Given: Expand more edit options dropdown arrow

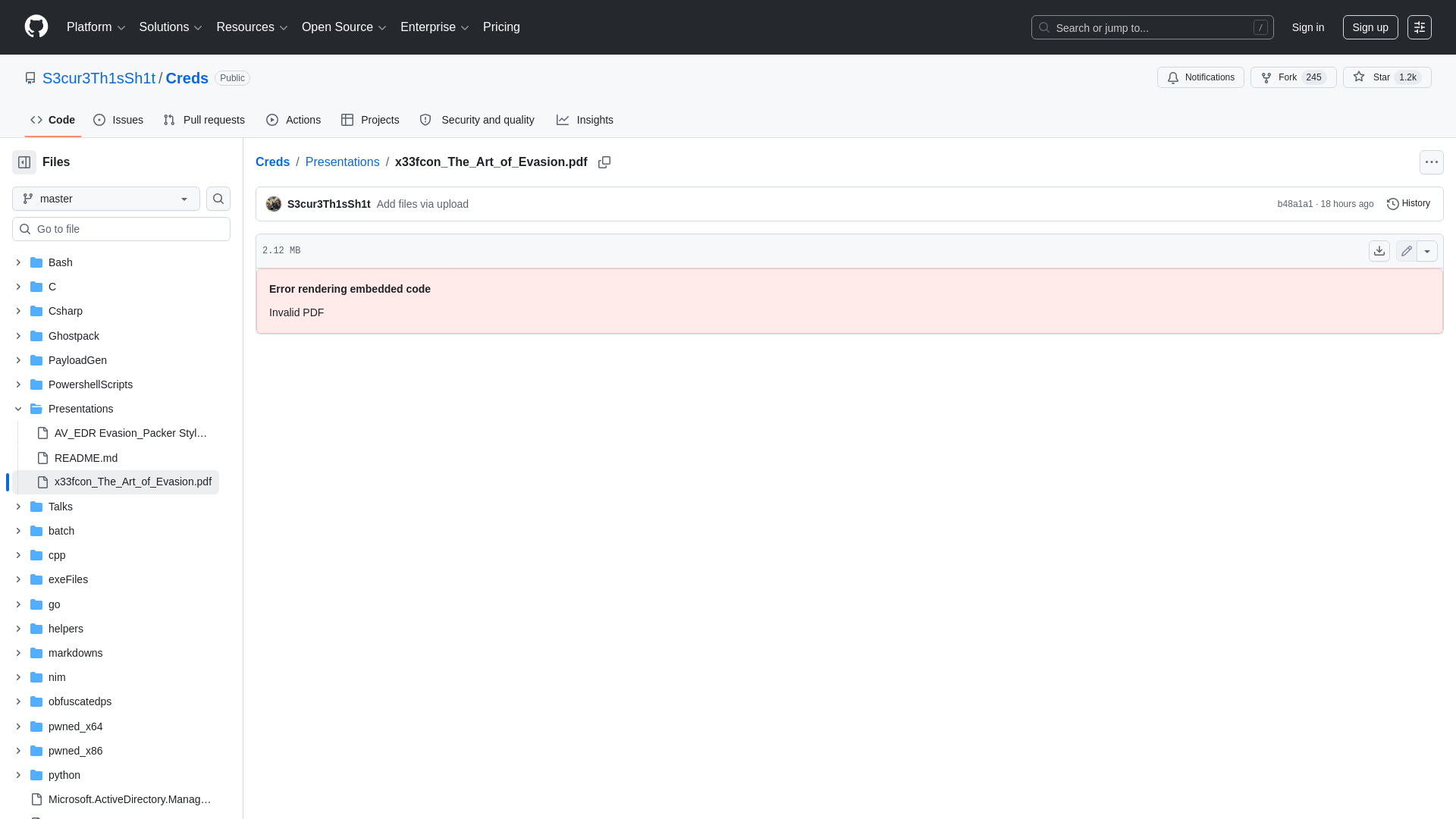Looking at the screenshot, I should [x=1427, y=251].
